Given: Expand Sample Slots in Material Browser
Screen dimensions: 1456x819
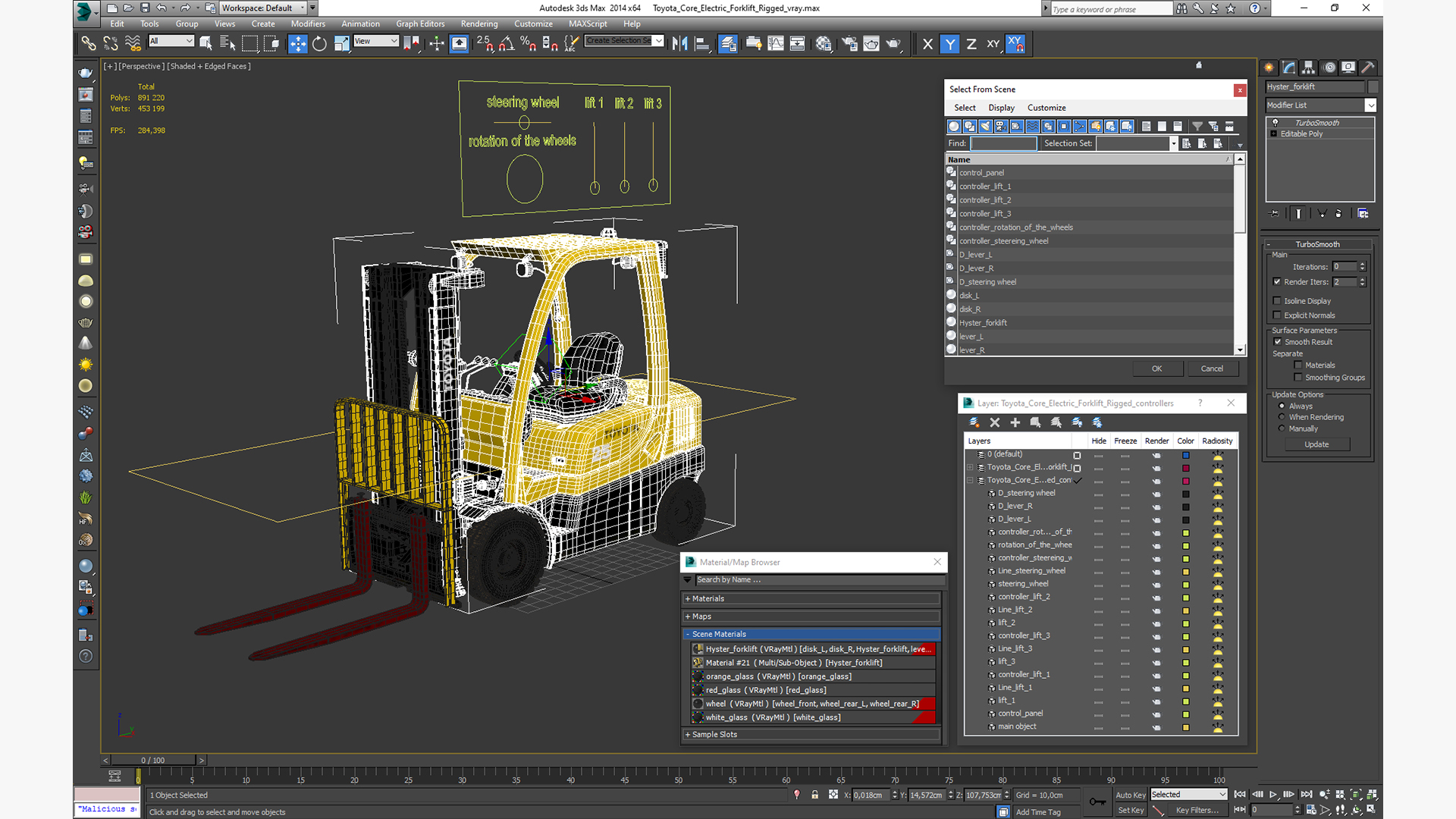Looking at the screenshot, I should coord(811,734).
